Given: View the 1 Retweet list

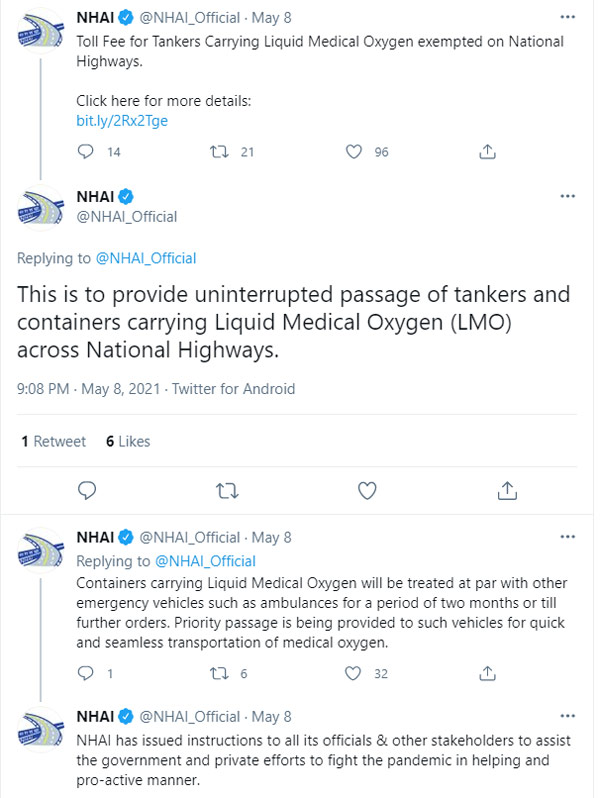Looking at the screenshot, I should (x=54, y=441).
